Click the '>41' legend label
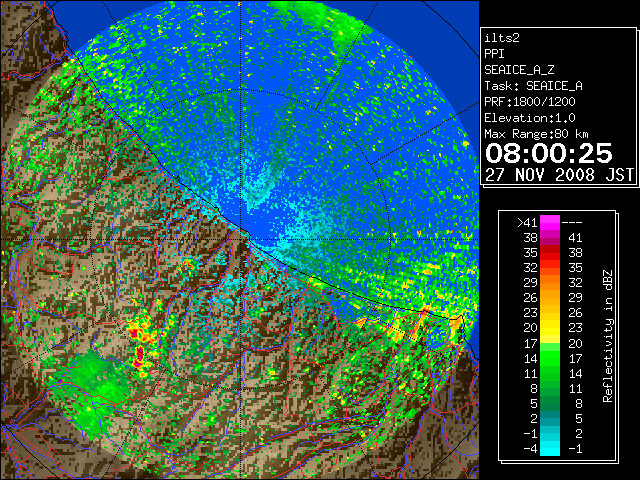This screenshot has width=640, height=480. coord(527,223)
